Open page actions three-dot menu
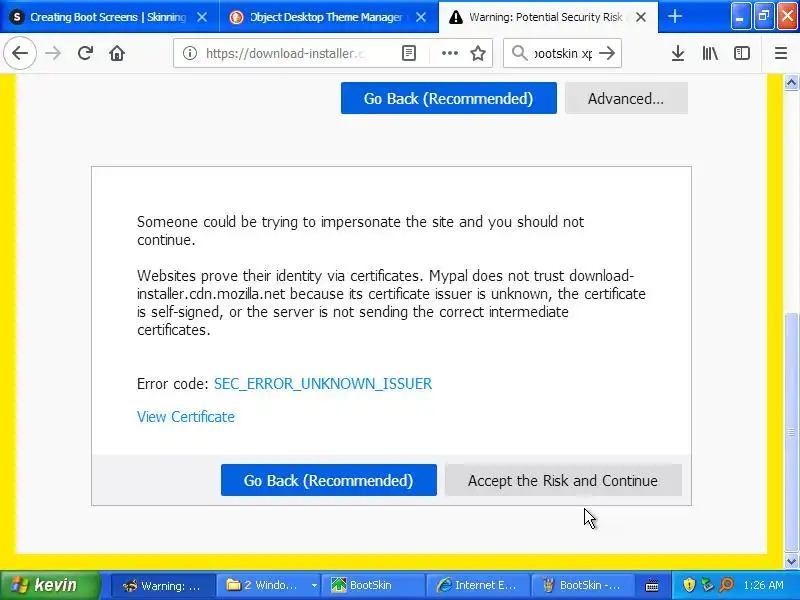800x600 pixels. click(449, 53)
